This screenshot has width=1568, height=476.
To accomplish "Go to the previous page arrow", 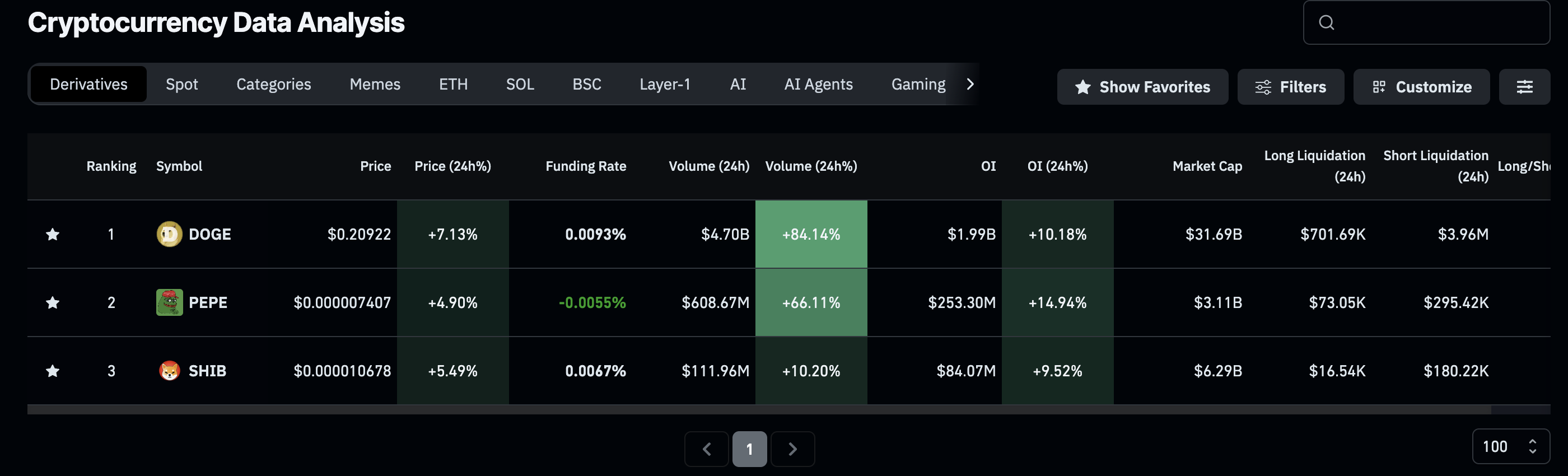I will [706, 449].
